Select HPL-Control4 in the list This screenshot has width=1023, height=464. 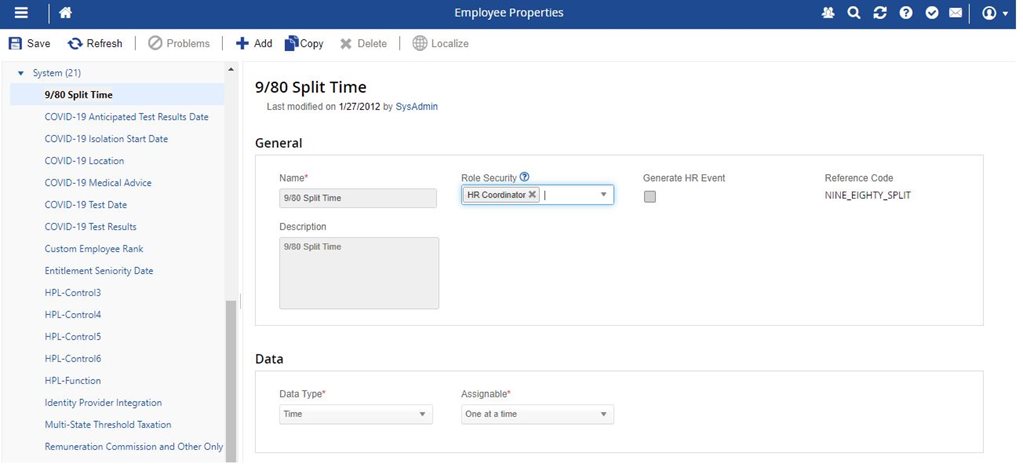click(72, 315)
